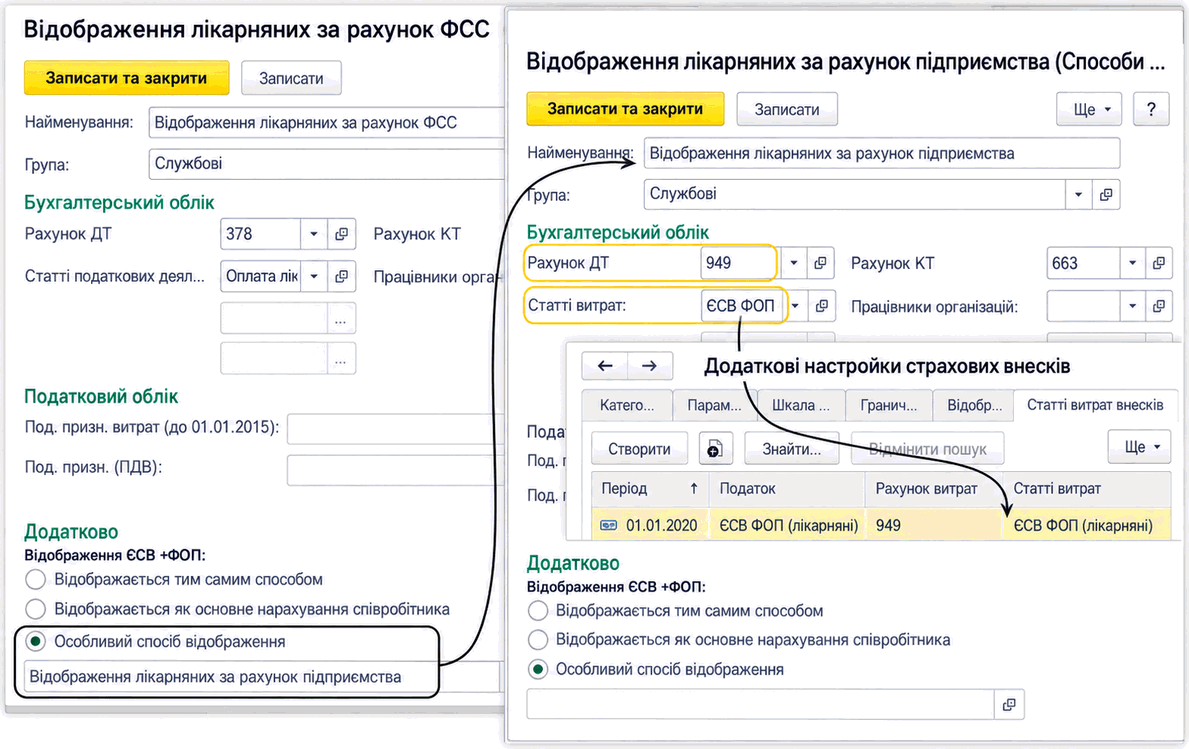Select Відображається тим самим способом in the підприємства window

538,611
